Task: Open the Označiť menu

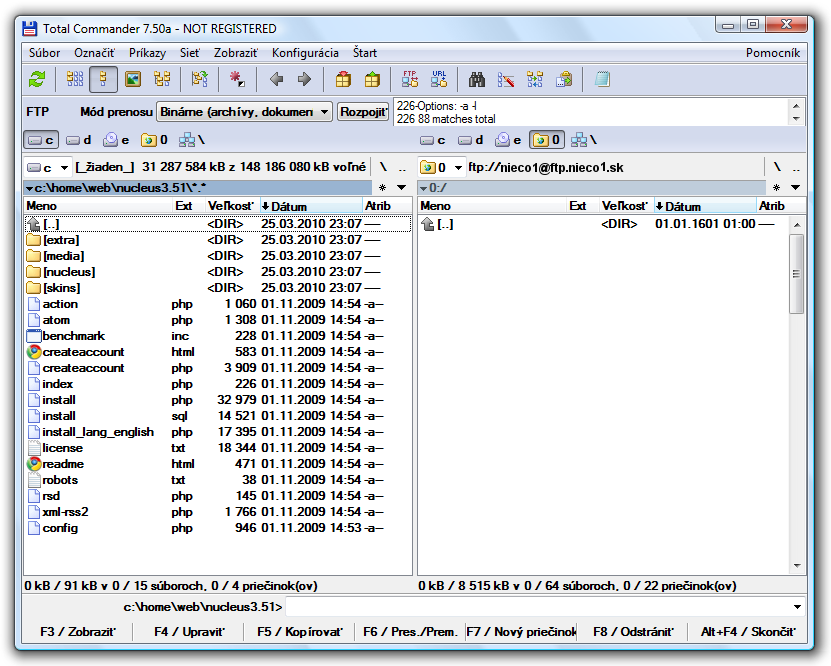Action: pos(94,53)
